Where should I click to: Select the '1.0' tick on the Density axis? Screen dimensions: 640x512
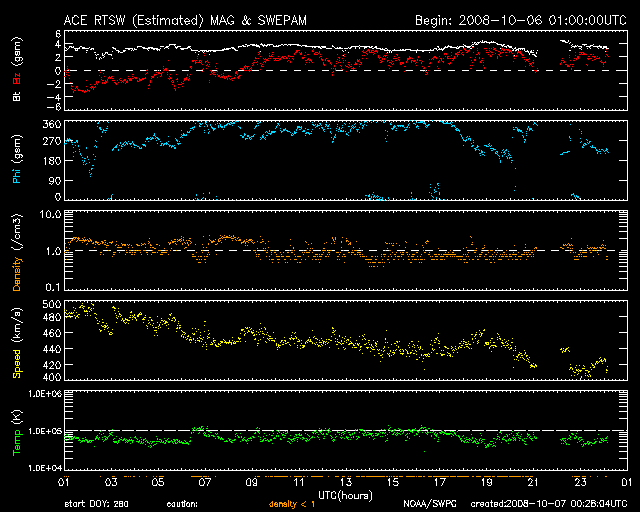[53, 251]
